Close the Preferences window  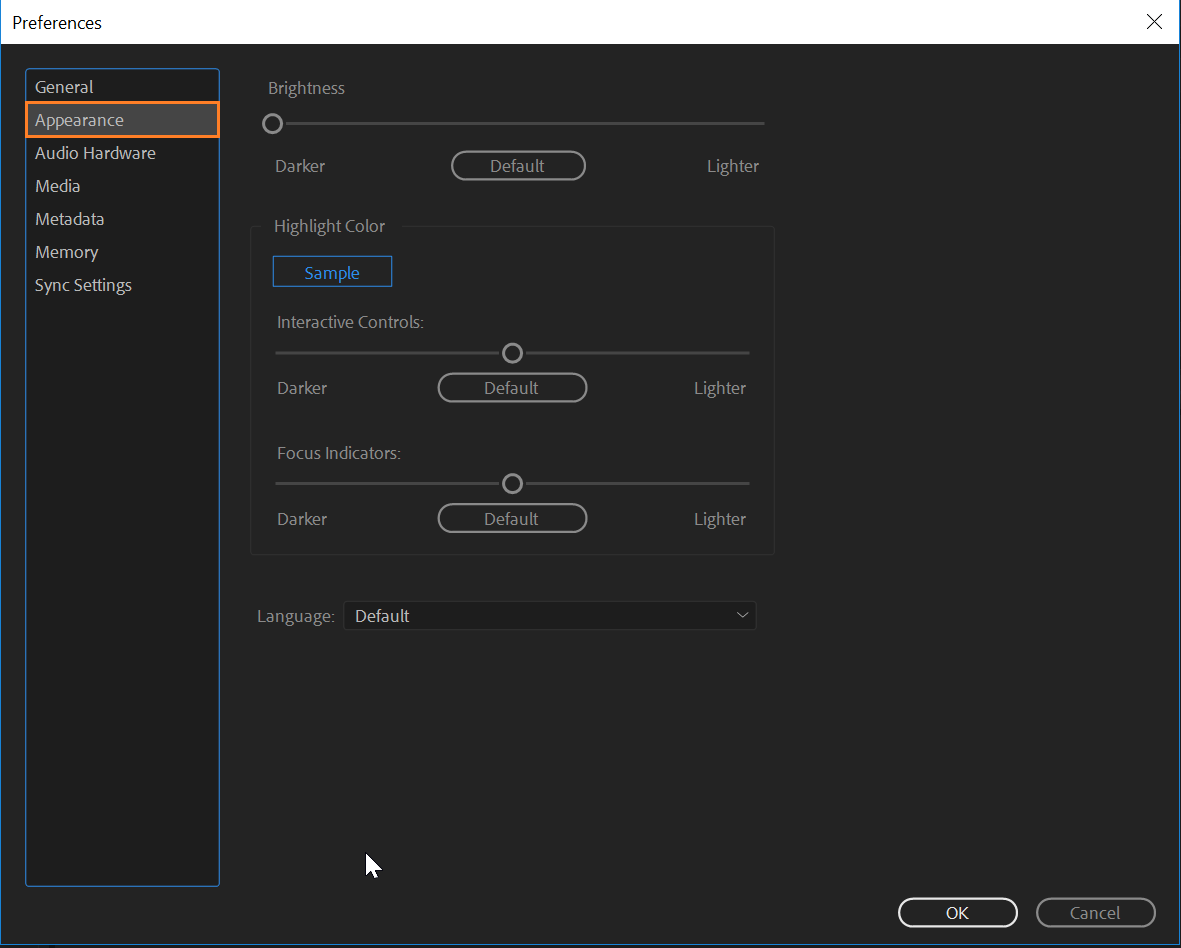(x=1154, y=22)
